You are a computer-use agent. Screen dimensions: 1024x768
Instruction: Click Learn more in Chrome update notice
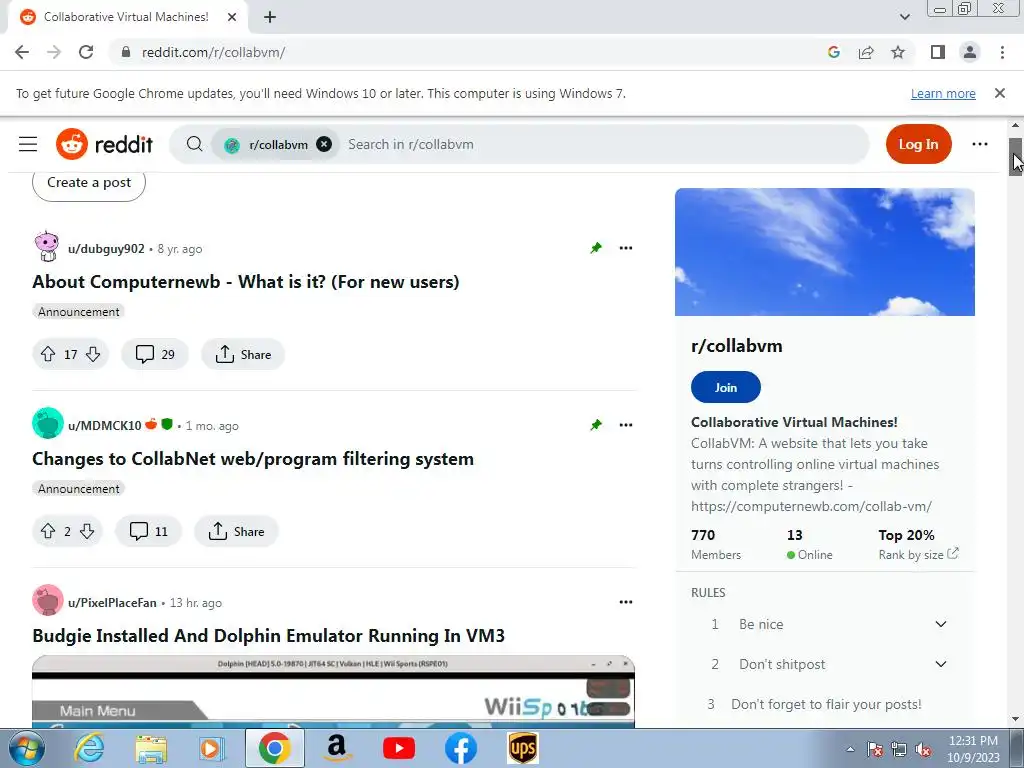tap(943, 93)
